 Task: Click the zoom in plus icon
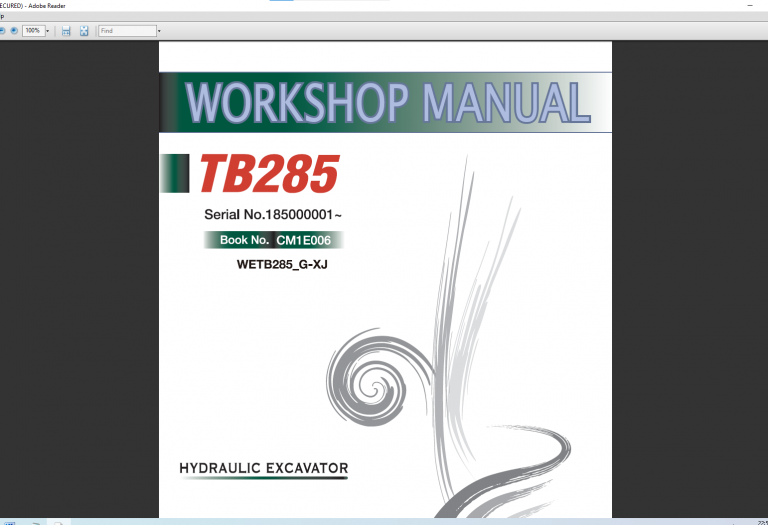tap(14, 31)
